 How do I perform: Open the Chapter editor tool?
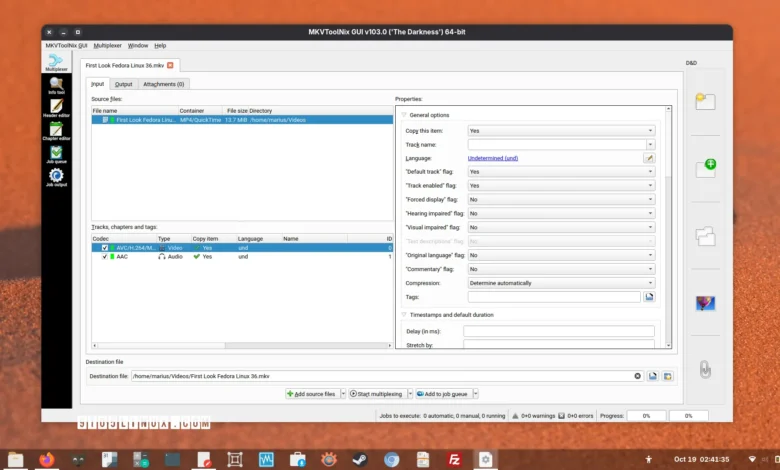56,131
